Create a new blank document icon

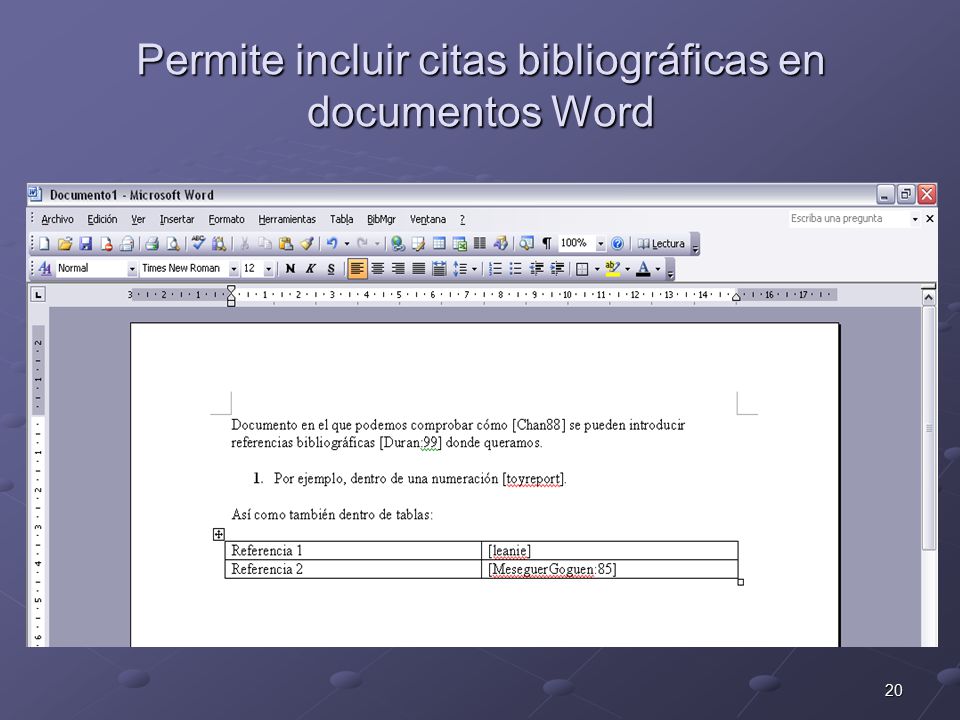44,244
